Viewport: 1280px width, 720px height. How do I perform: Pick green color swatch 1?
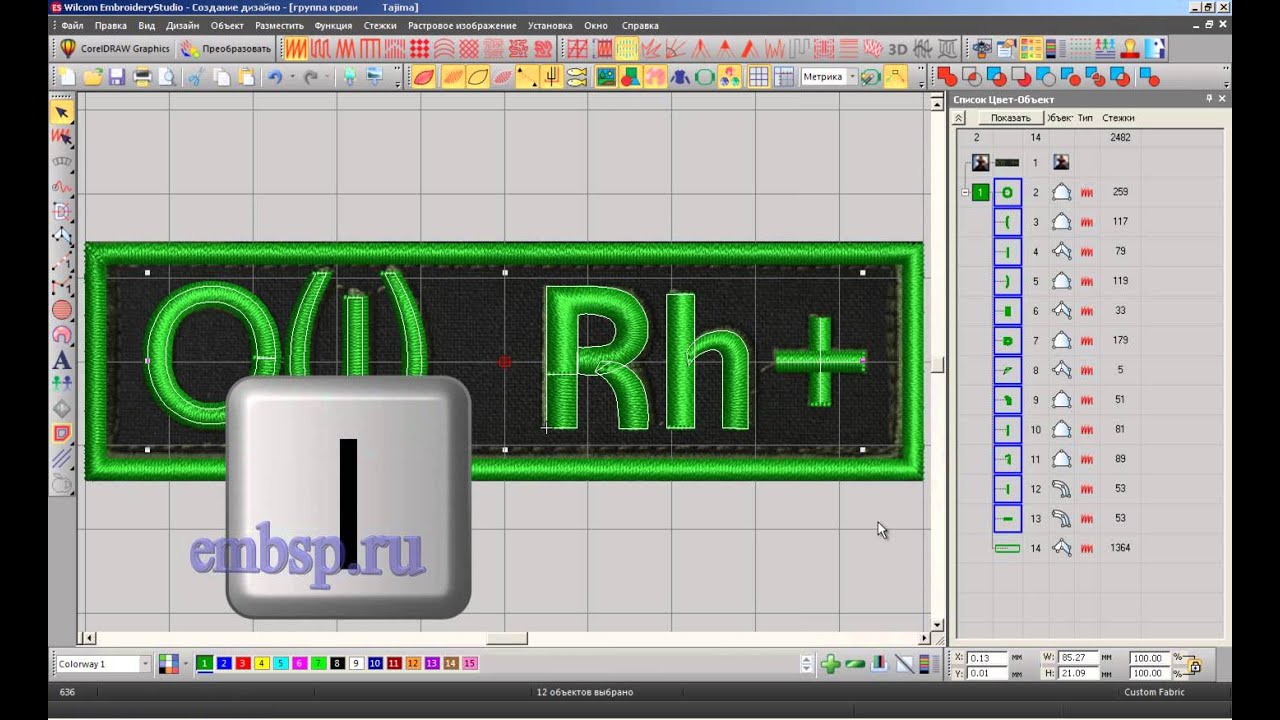click(x=204, y=664)
